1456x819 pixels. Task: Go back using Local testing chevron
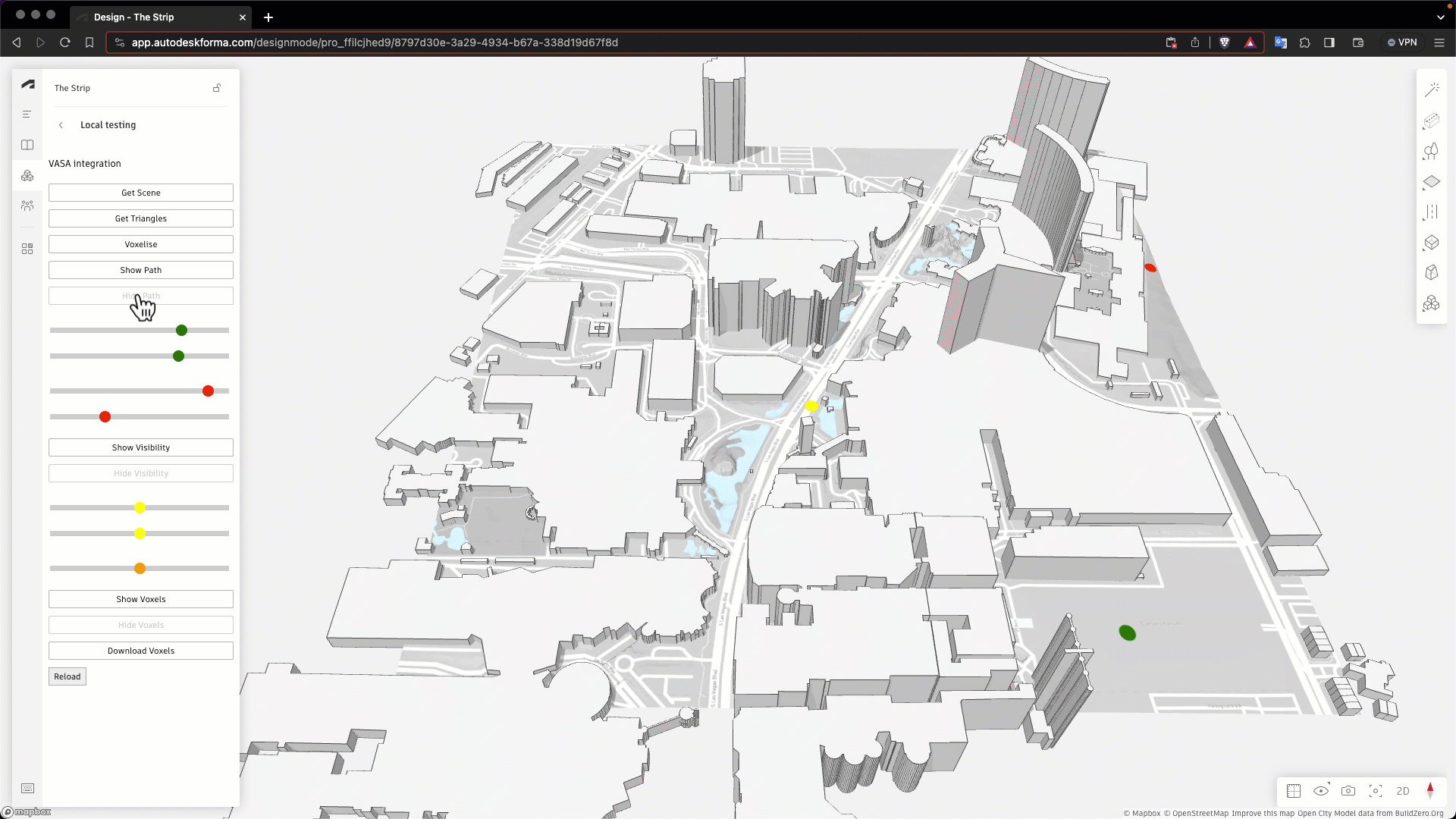click(x=61, y=125)
